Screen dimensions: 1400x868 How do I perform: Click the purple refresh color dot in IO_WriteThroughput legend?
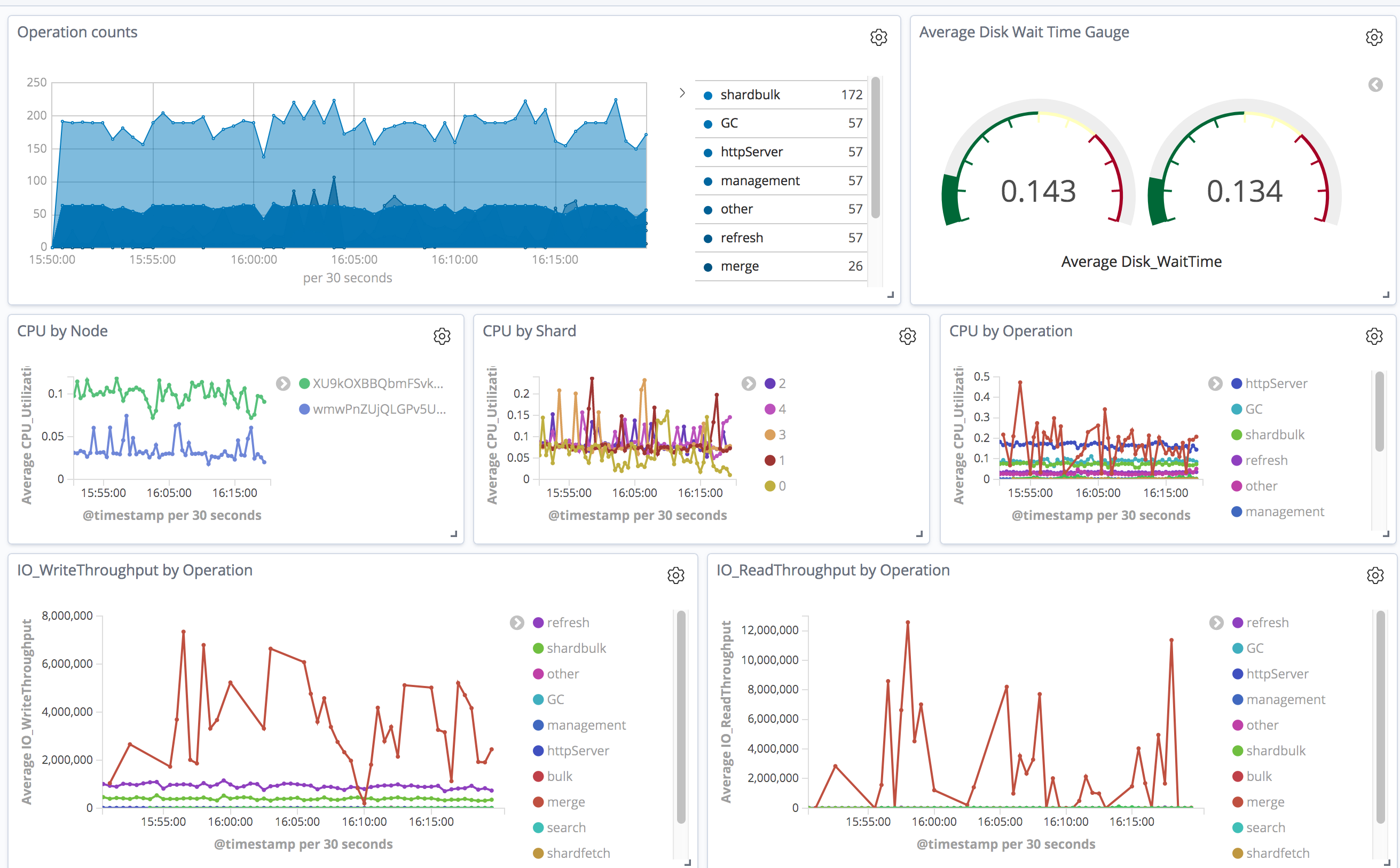[538, 622]
